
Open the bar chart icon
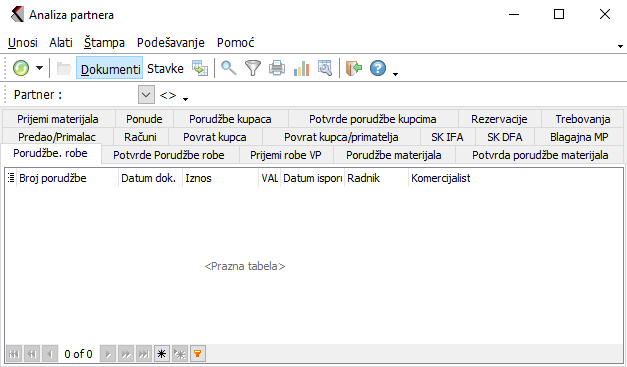302,68
